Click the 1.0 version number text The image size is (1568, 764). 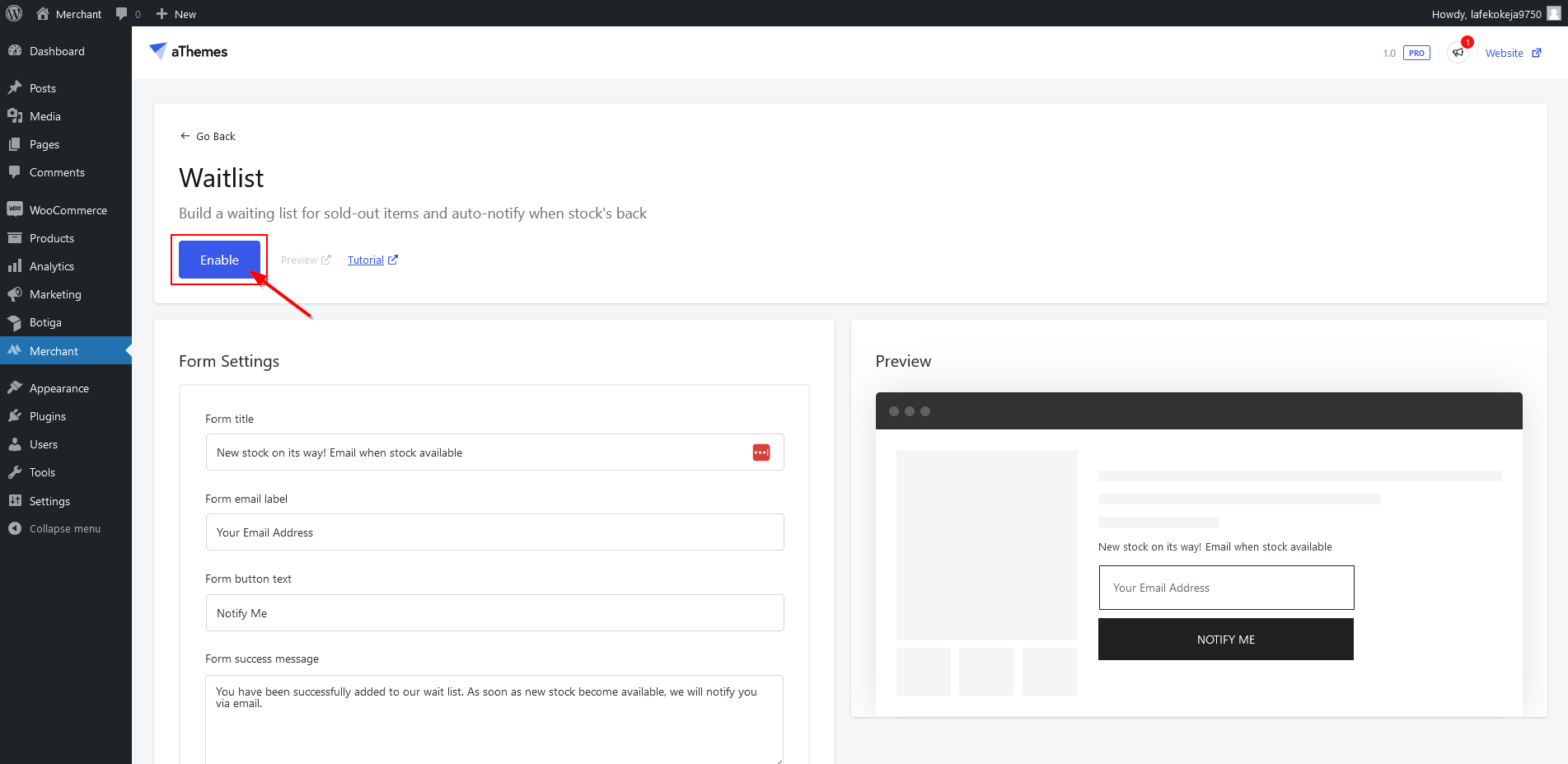(1389, 54)
